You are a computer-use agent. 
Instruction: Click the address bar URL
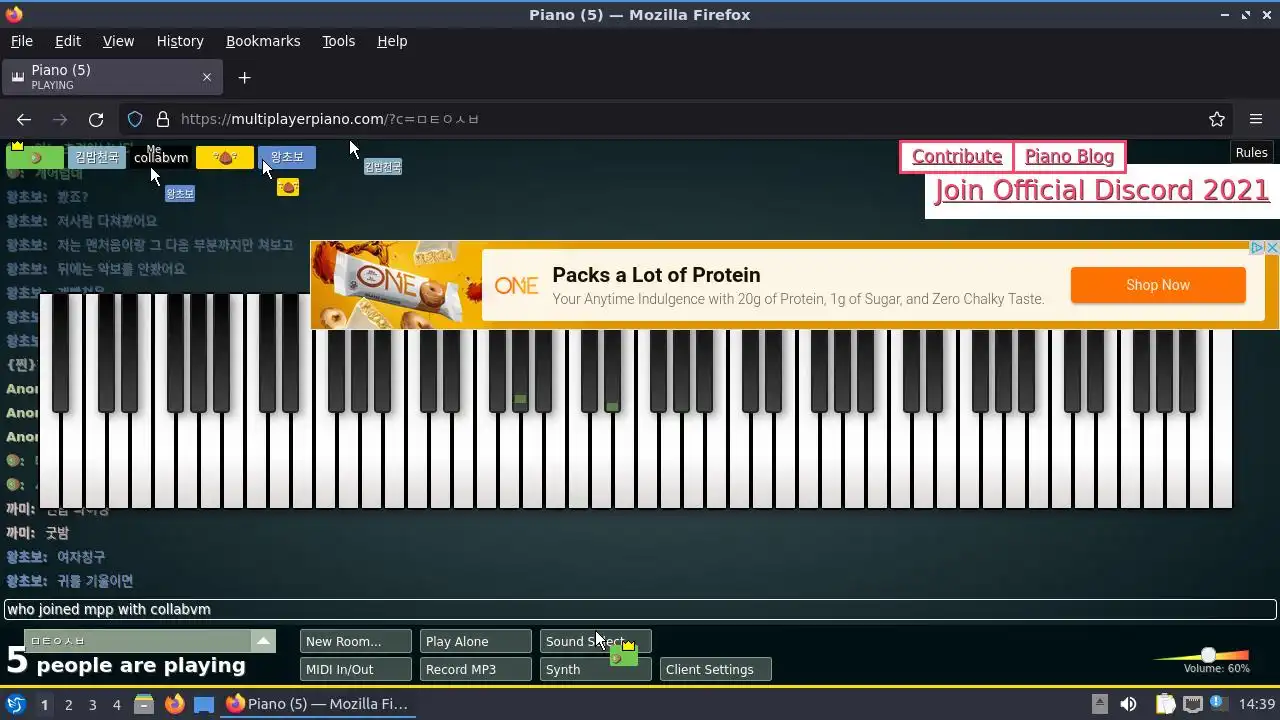tap(330, 119)
